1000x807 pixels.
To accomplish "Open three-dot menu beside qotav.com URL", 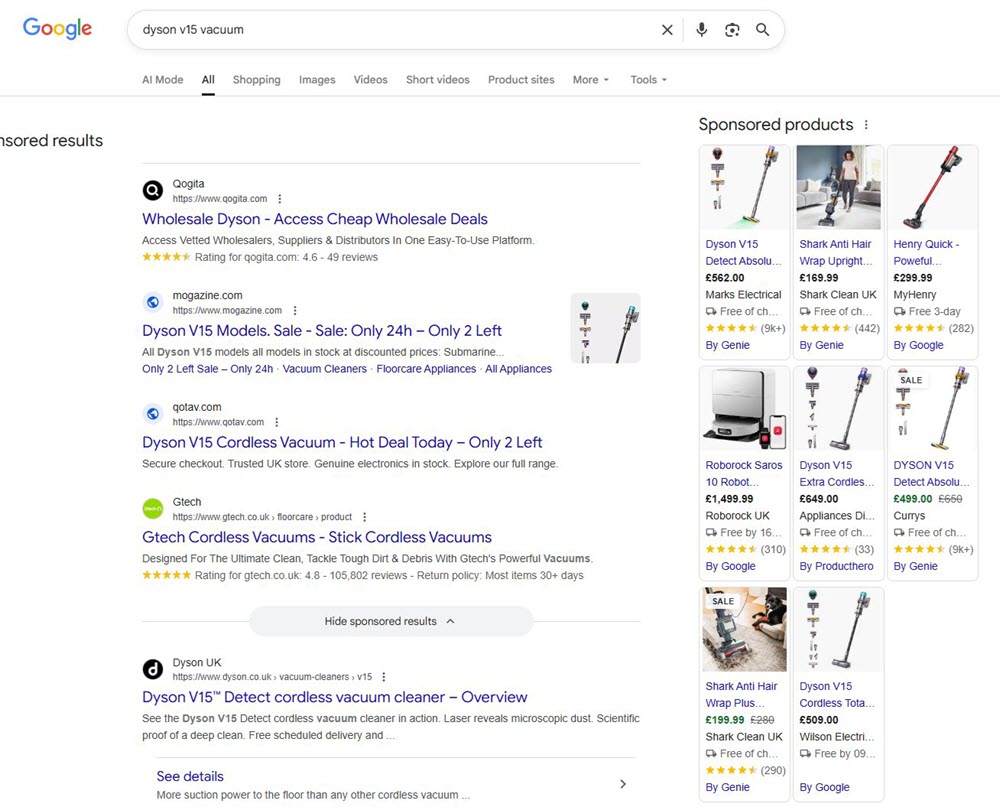I will pos(277,422).
